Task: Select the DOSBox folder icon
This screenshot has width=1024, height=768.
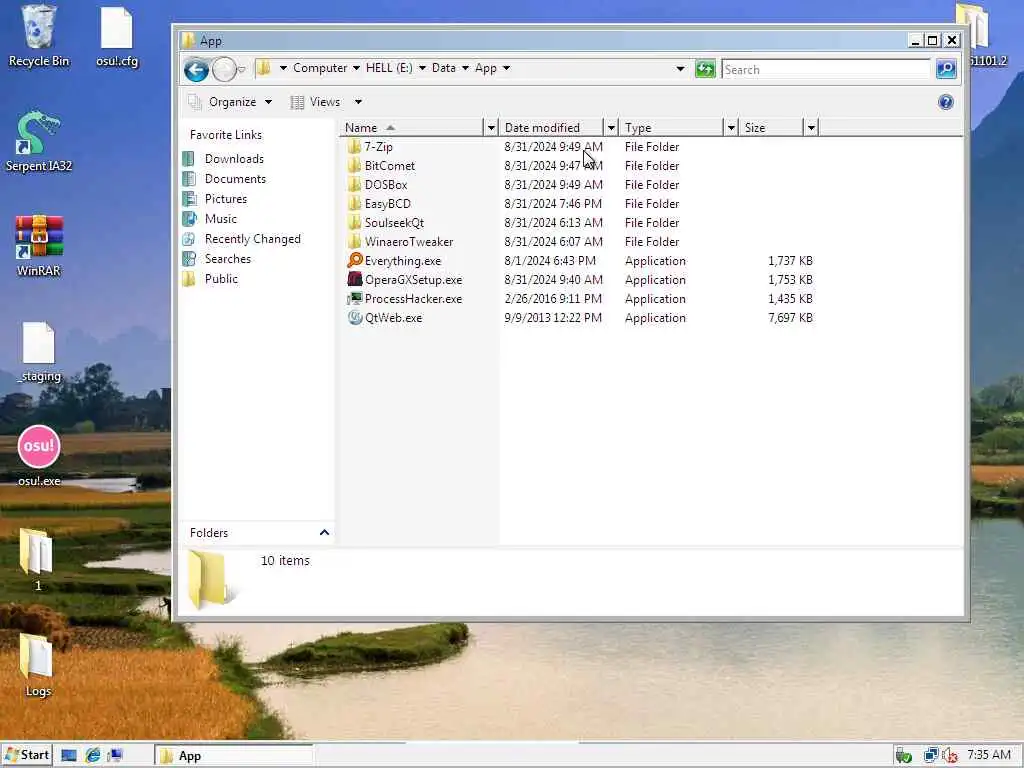Action: [354, 184]
